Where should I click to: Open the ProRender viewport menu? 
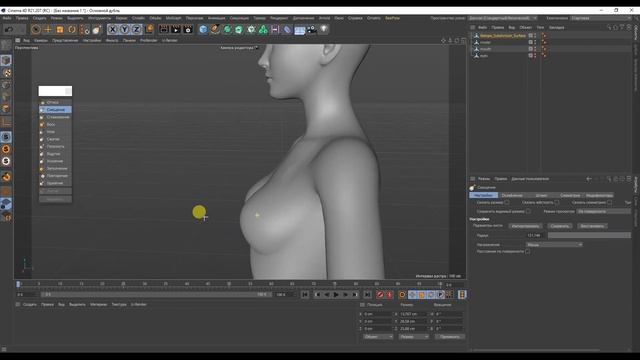(x=149, y=40)
